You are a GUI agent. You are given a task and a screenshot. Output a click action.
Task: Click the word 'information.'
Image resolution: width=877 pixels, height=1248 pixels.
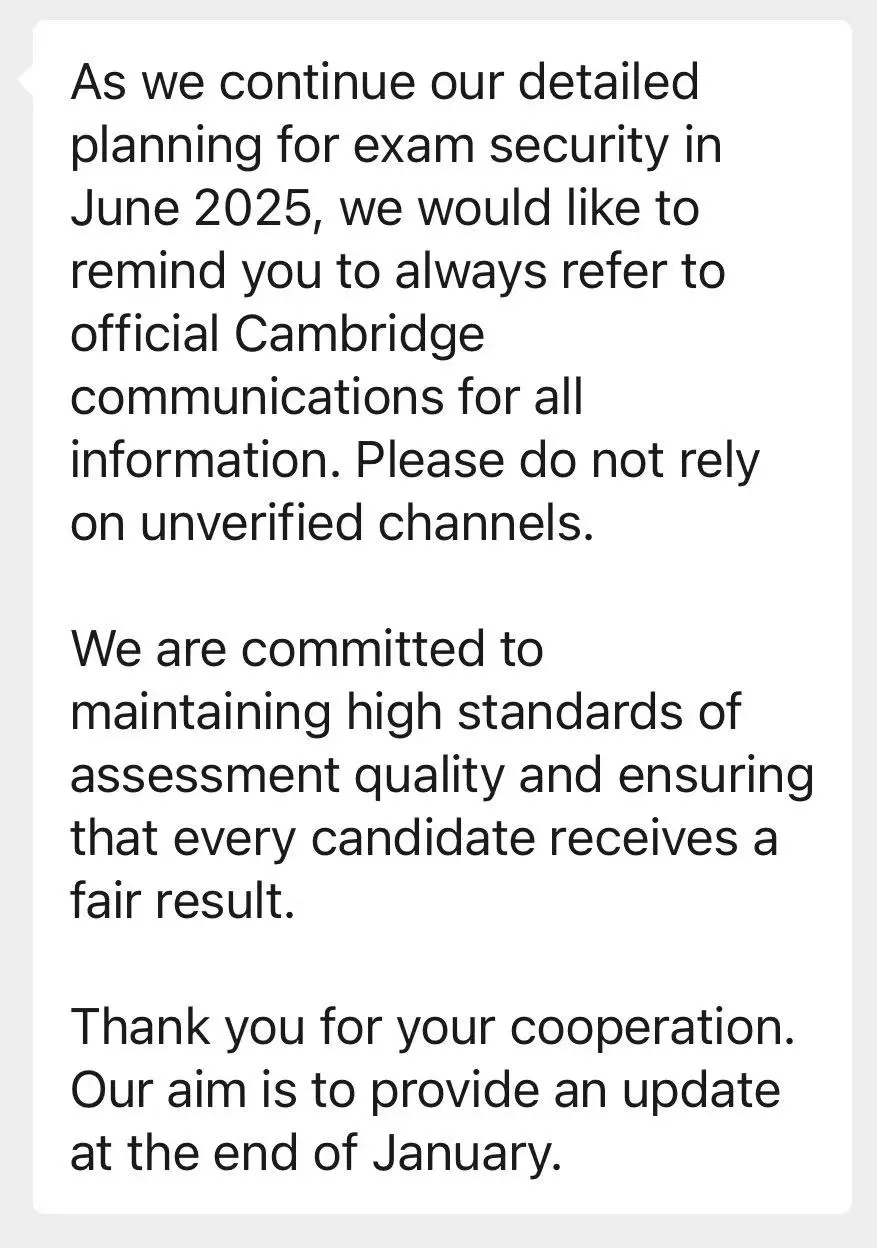(206, 461)
